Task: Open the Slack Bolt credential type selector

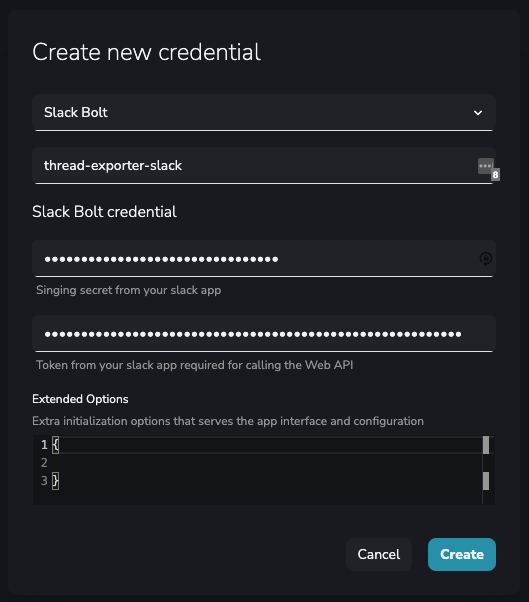Action: click(264, 112)
